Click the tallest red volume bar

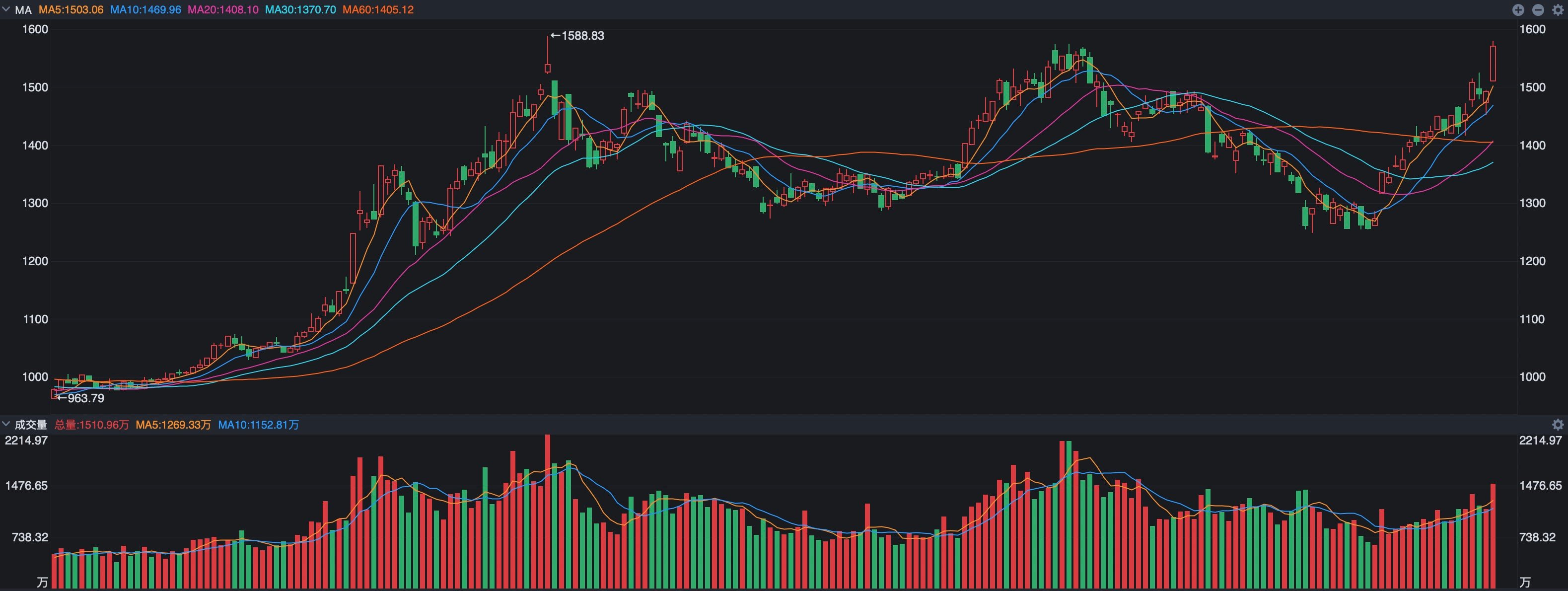[548, 511]
